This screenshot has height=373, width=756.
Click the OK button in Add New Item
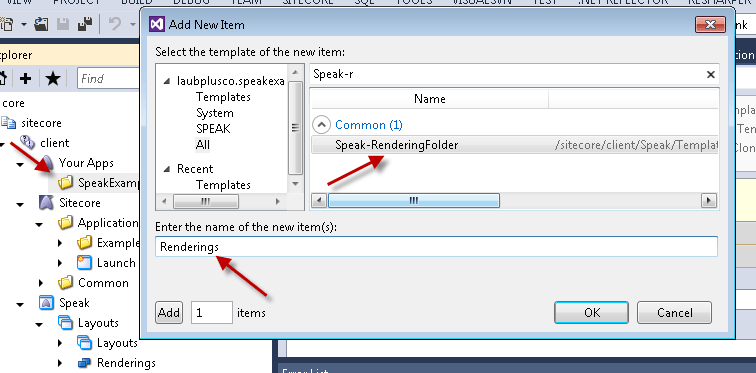pyautogui.click(x=591, y=313)
